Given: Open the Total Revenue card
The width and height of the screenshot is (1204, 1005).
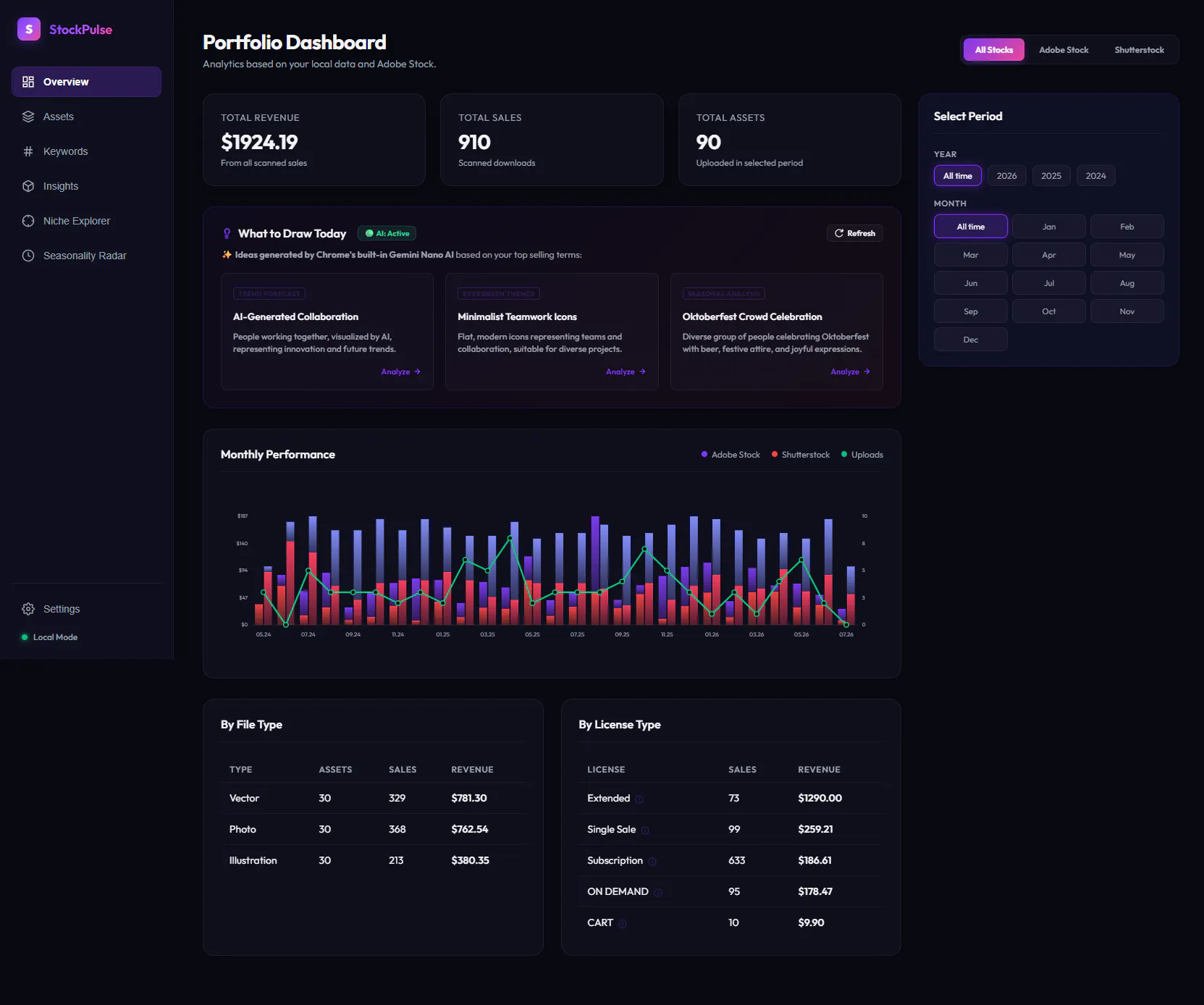Looking at the screenshot, I should [313, 140].
